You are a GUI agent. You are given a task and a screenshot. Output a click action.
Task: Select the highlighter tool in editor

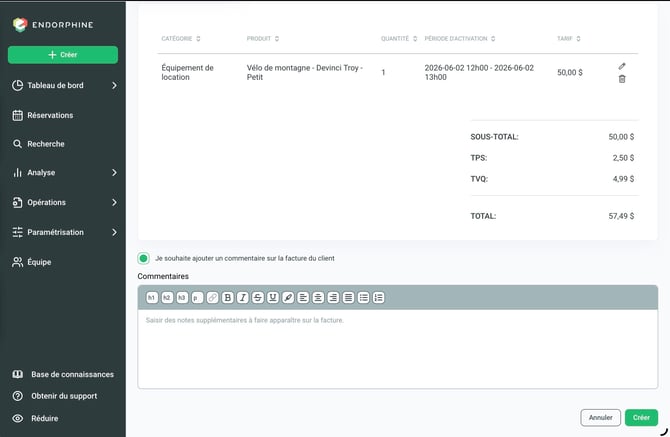click(x=288, y=297)
